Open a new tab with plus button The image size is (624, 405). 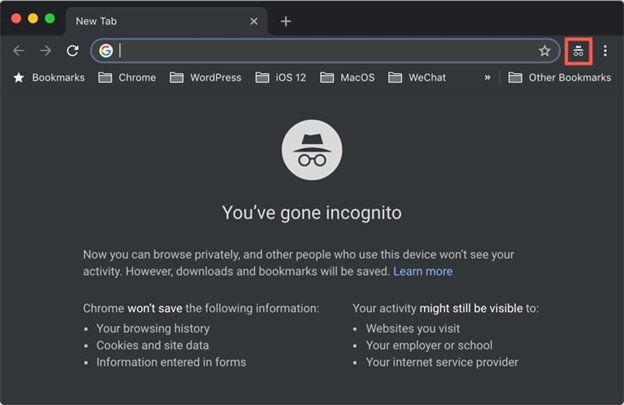[286, 21]
